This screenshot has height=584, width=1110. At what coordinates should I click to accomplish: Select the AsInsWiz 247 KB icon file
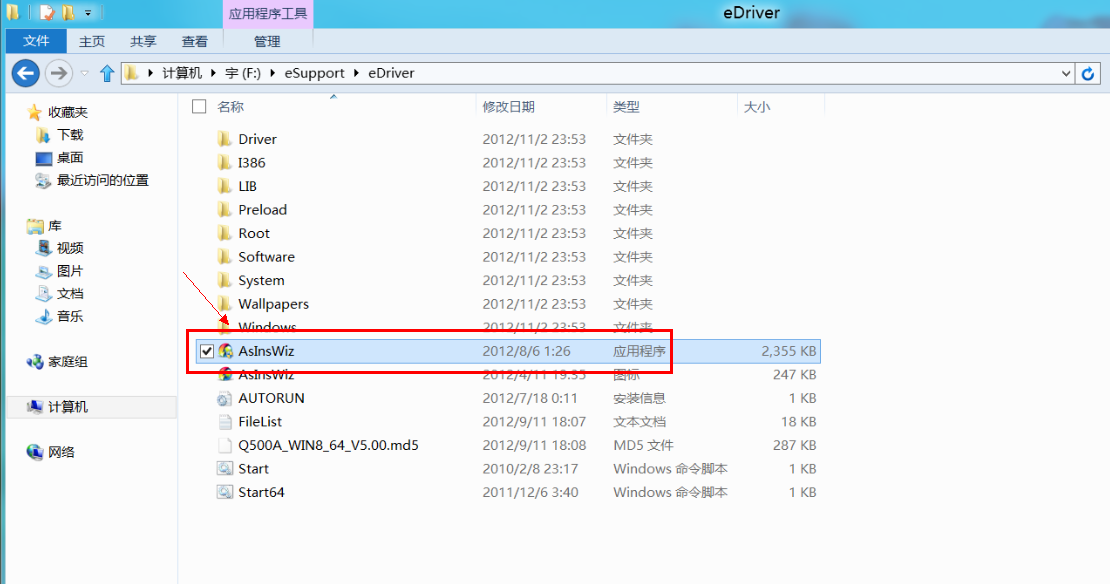(226, 374)
